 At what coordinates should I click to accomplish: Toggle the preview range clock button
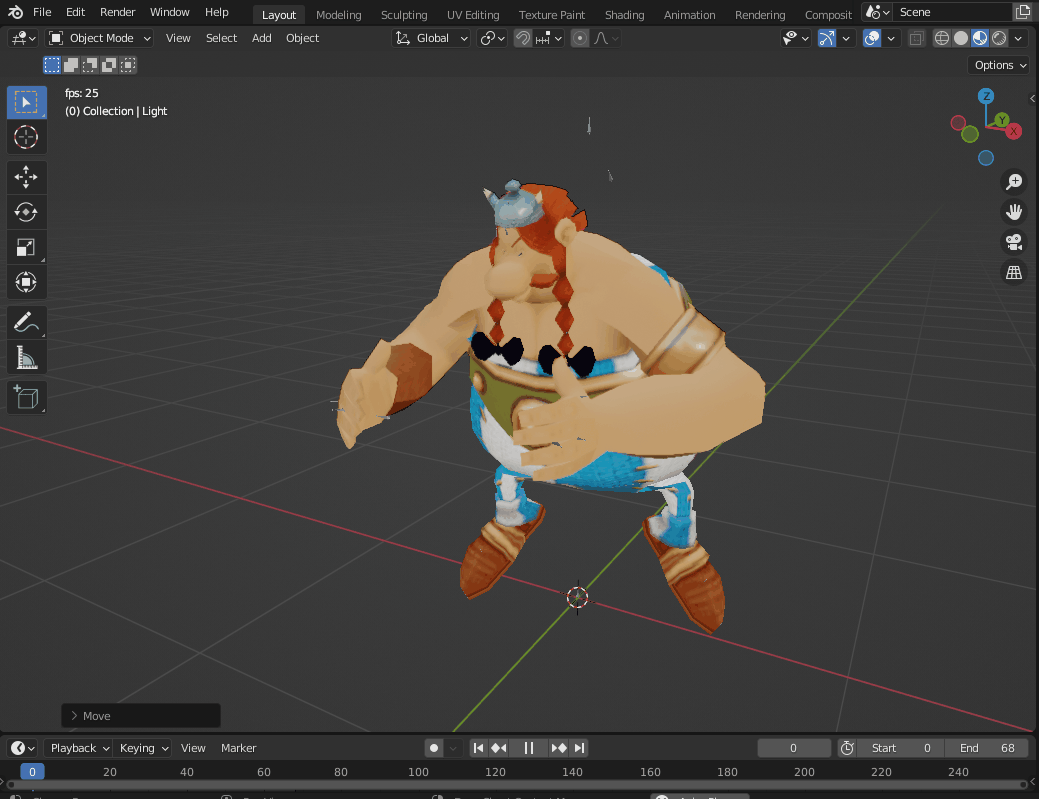(847, 748)
